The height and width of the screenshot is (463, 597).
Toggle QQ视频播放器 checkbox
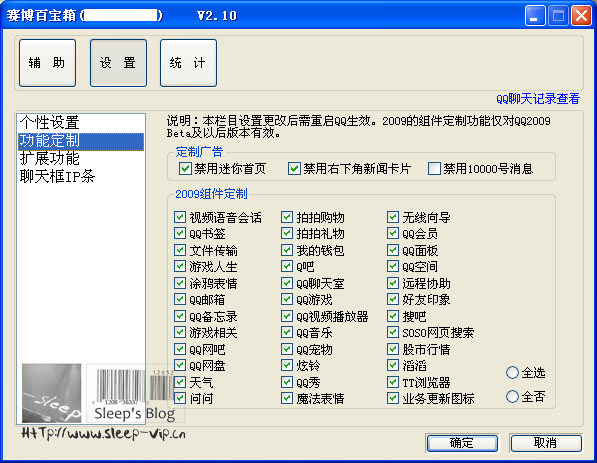pos(287,316)
